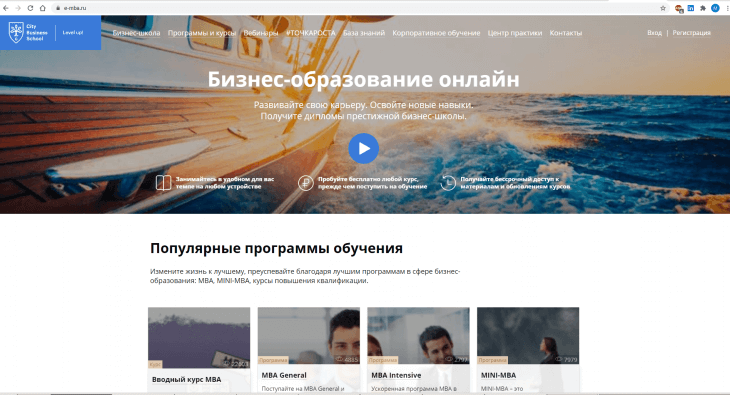Select Корпоративное обучение in navigation

436,33
